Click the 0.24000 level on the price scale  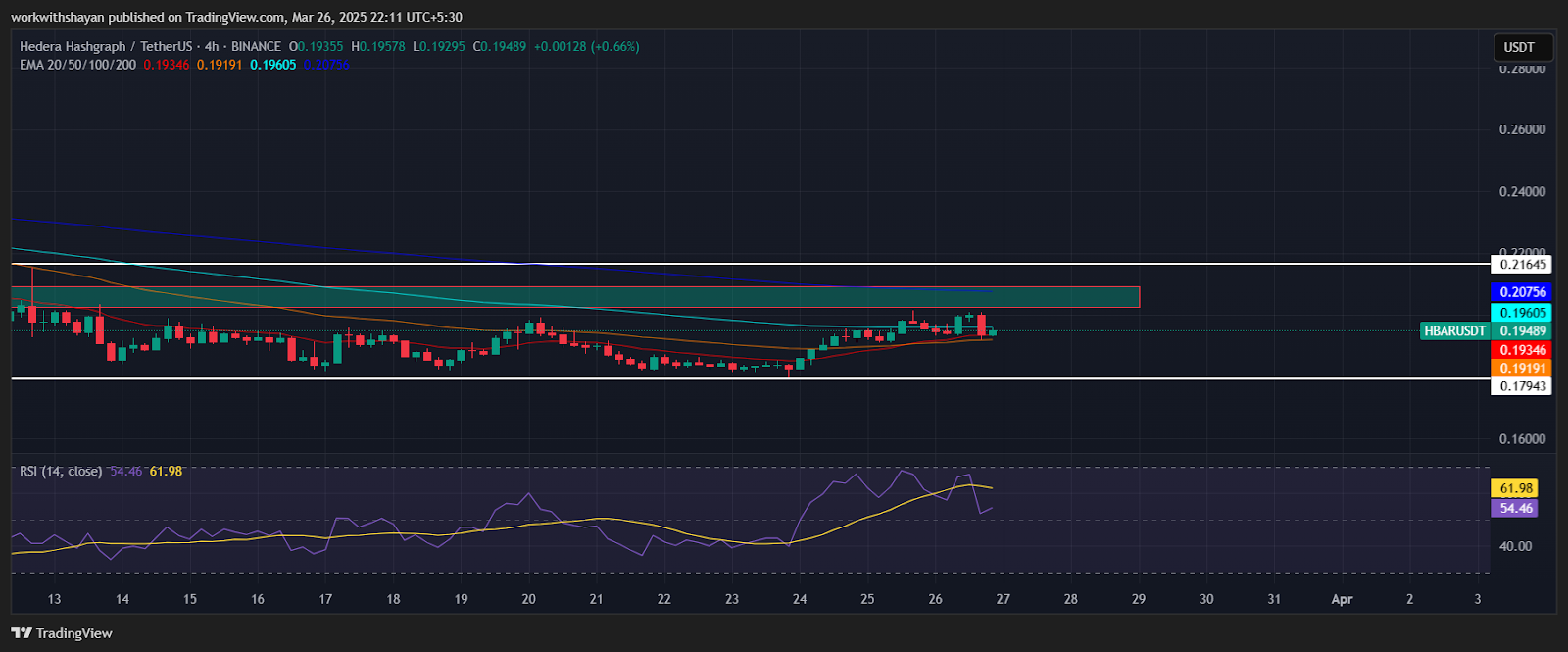[1522, 191]
